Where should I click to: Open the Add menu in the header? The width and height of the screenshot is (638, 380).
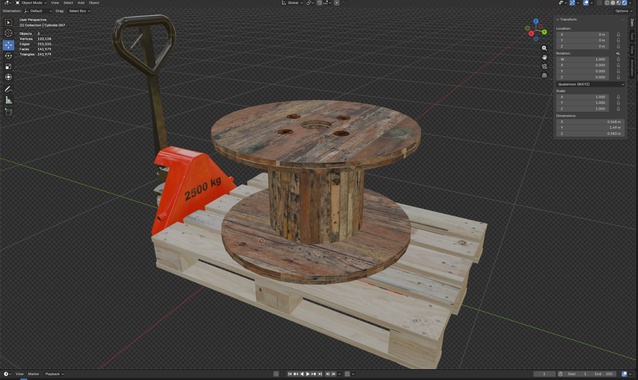tap(81, 3)
